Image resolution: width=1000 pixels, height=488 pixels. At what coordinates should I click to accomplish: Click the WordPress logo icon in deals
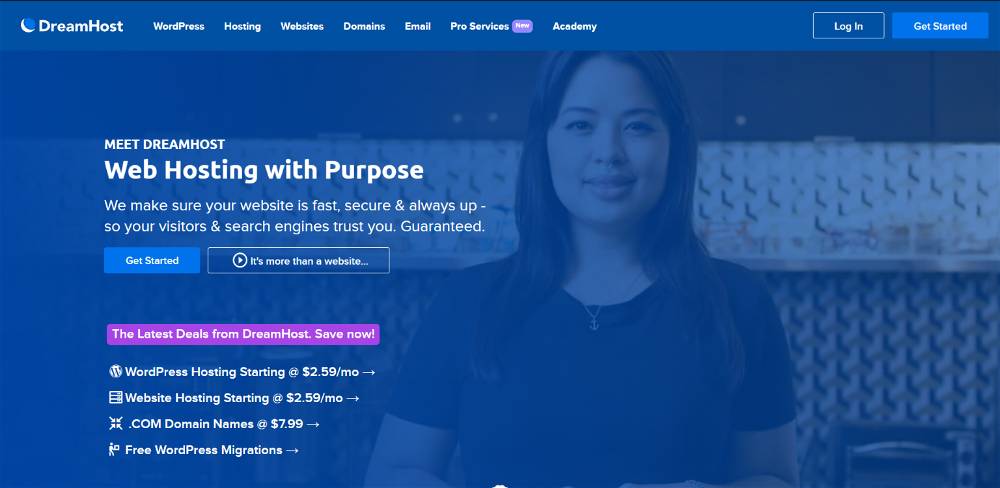(x=115, y=371)
